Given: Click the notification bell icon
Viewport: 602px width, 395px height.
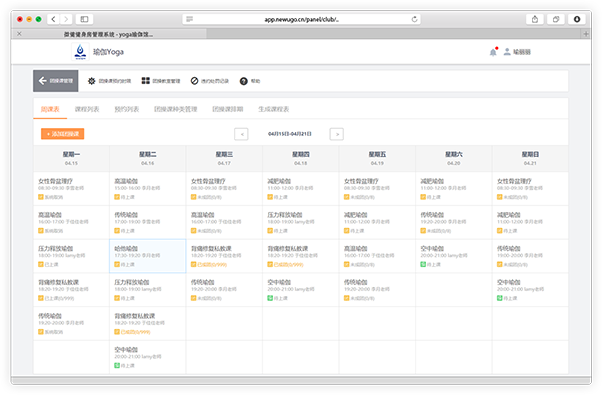Looking at the screenshot, I should coord(493,52).
